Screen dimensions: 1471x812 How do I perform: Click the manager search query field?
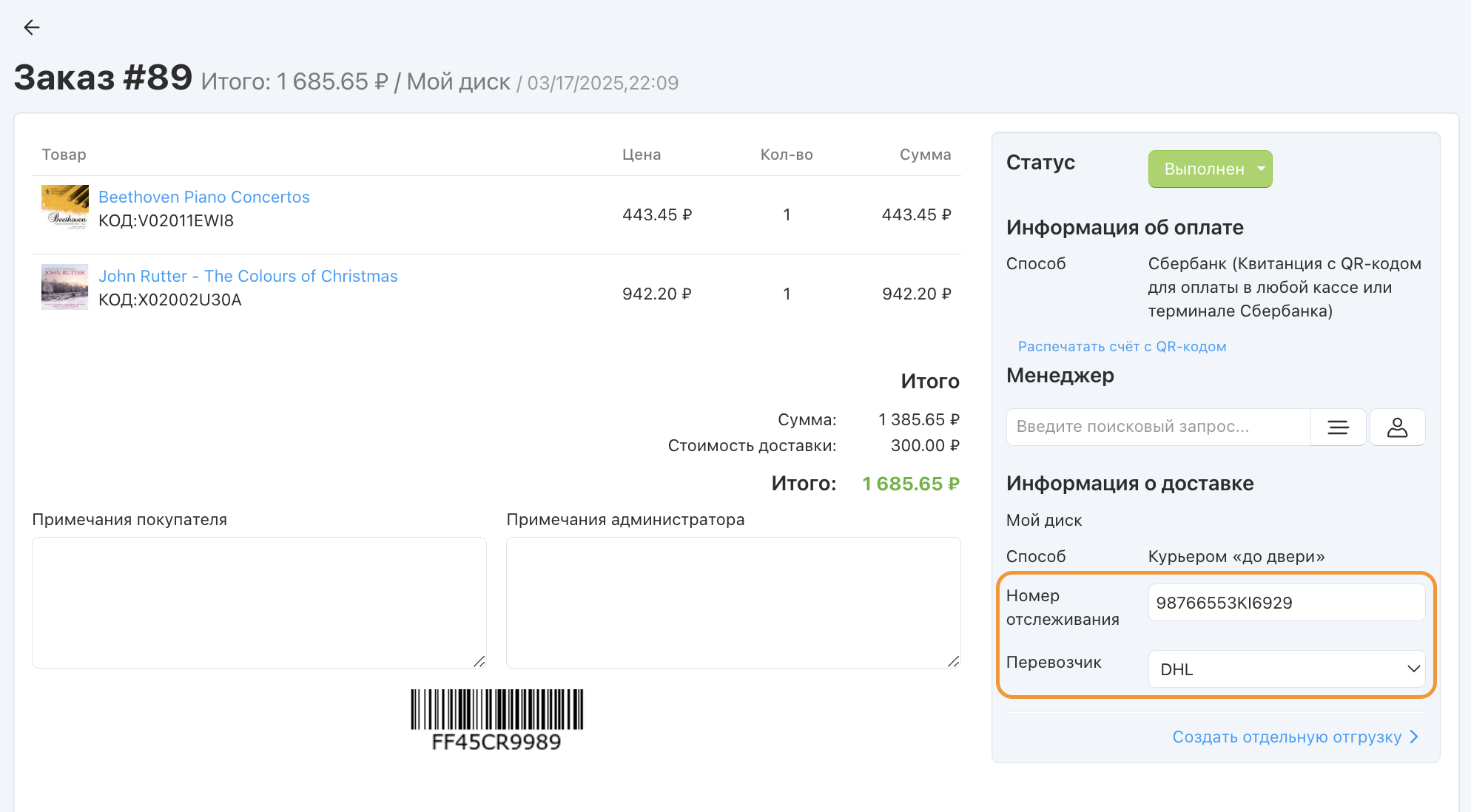(1158, 427)
